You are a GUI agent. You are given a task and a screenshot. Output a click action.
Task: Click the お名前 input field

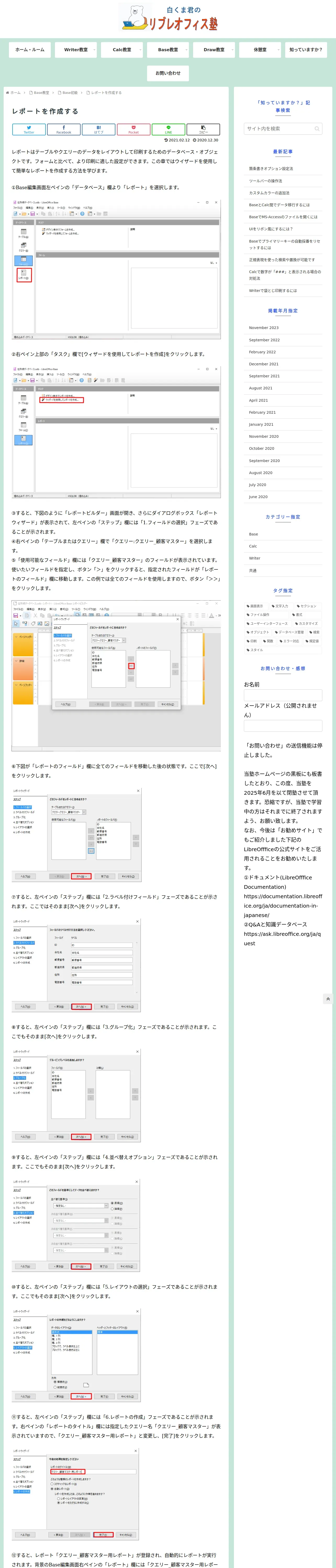click(x=283, y=695)
